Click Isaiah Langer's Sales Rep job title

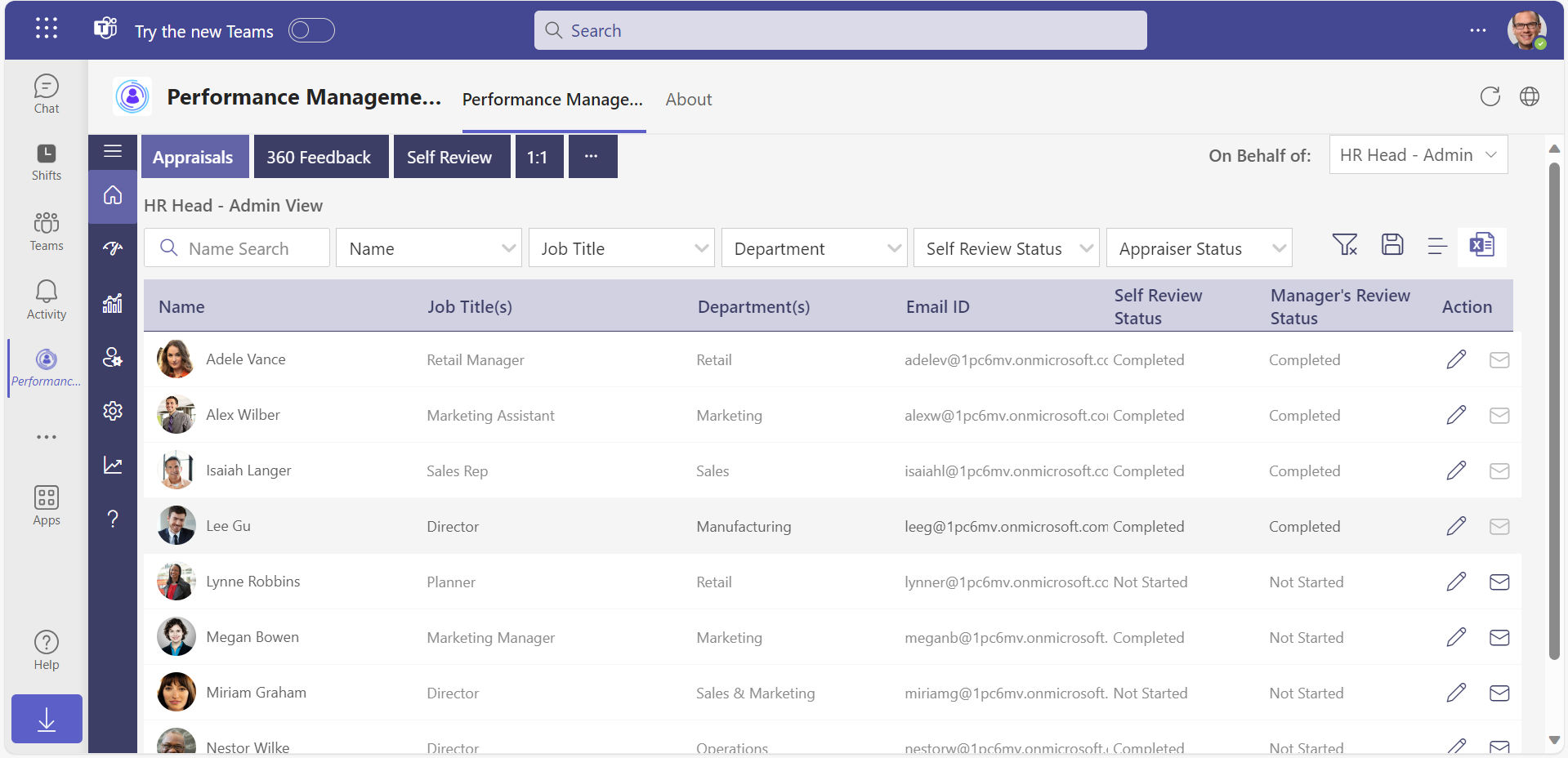[457, 471]
